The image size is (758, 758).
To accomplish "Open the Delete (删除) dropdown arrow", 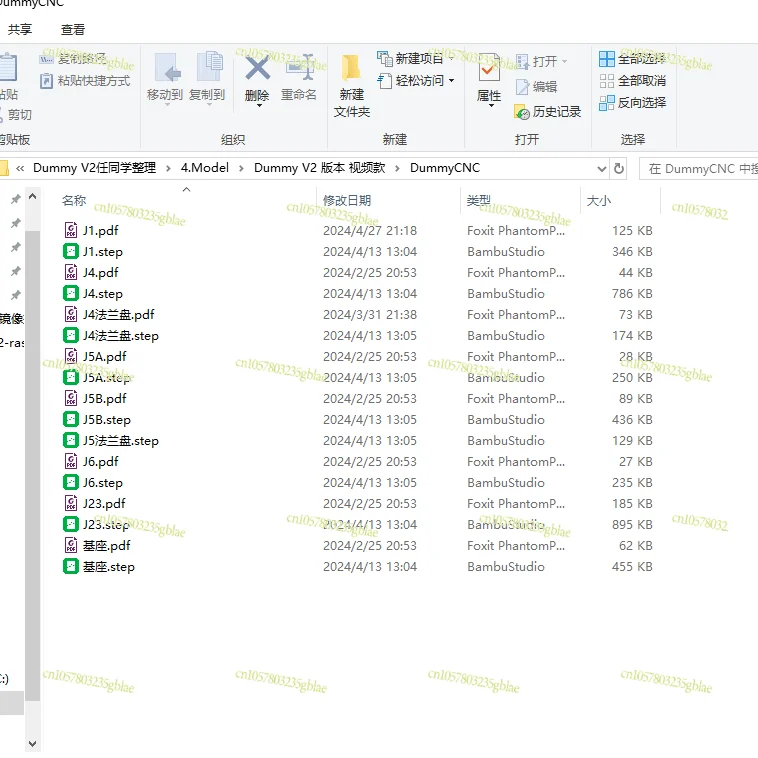I will [x=259, y=105].
